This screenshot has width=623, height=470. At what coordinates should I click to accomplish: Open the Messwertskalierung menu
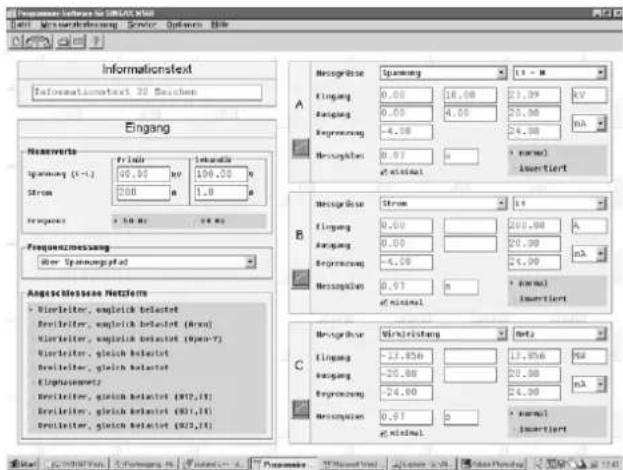[x=79, y=25]
